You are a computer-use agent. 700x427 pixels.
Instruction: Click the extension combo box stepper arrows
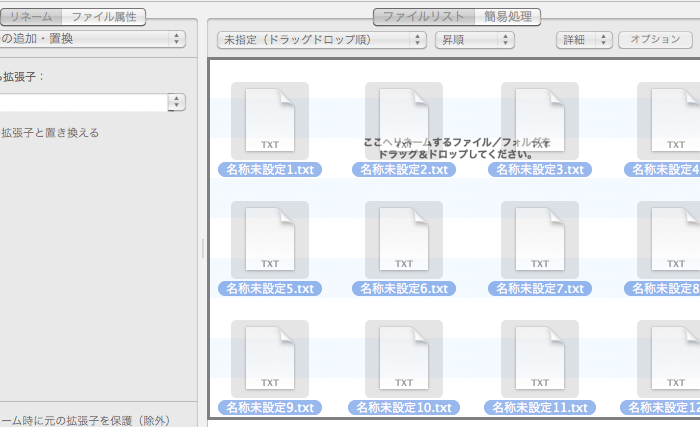coord(177,102)
